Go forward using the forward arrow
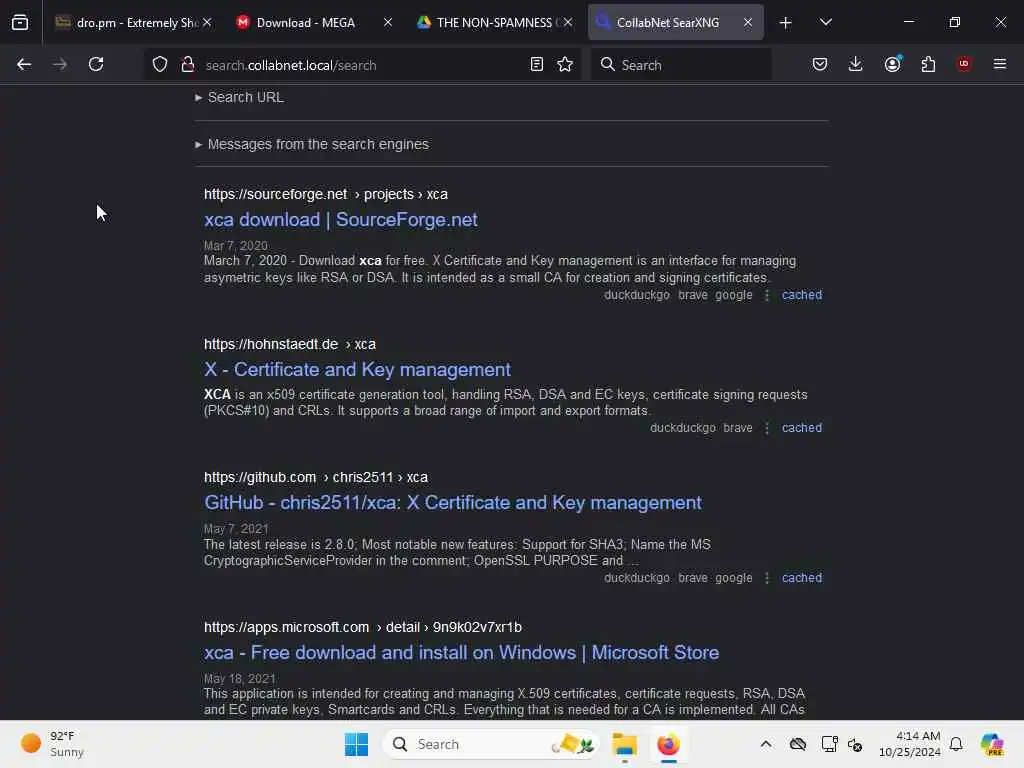The height and width of the screenshot is (768, 1024). (x=59, y=64)
